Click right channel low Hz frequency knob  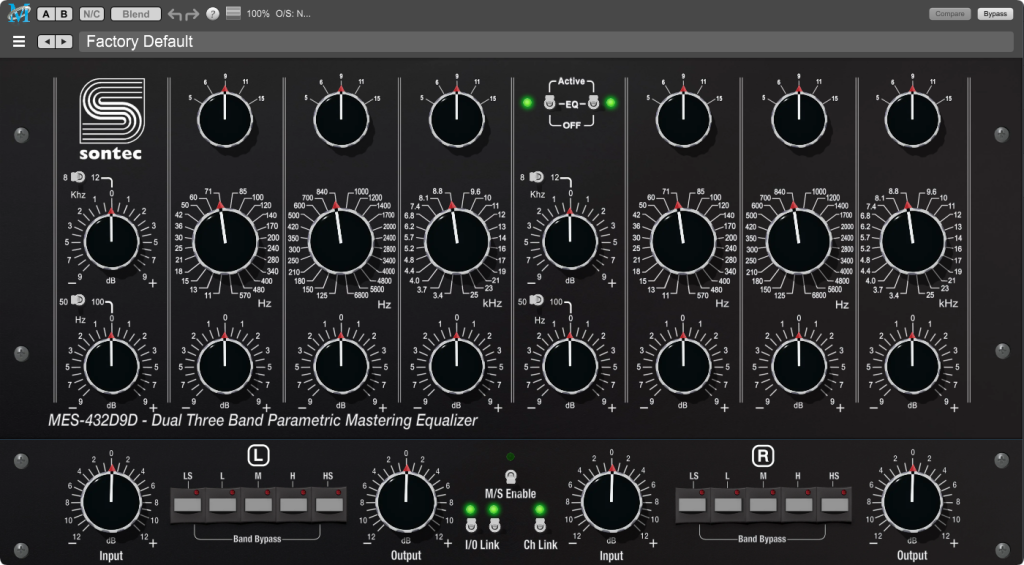[683, 241]
